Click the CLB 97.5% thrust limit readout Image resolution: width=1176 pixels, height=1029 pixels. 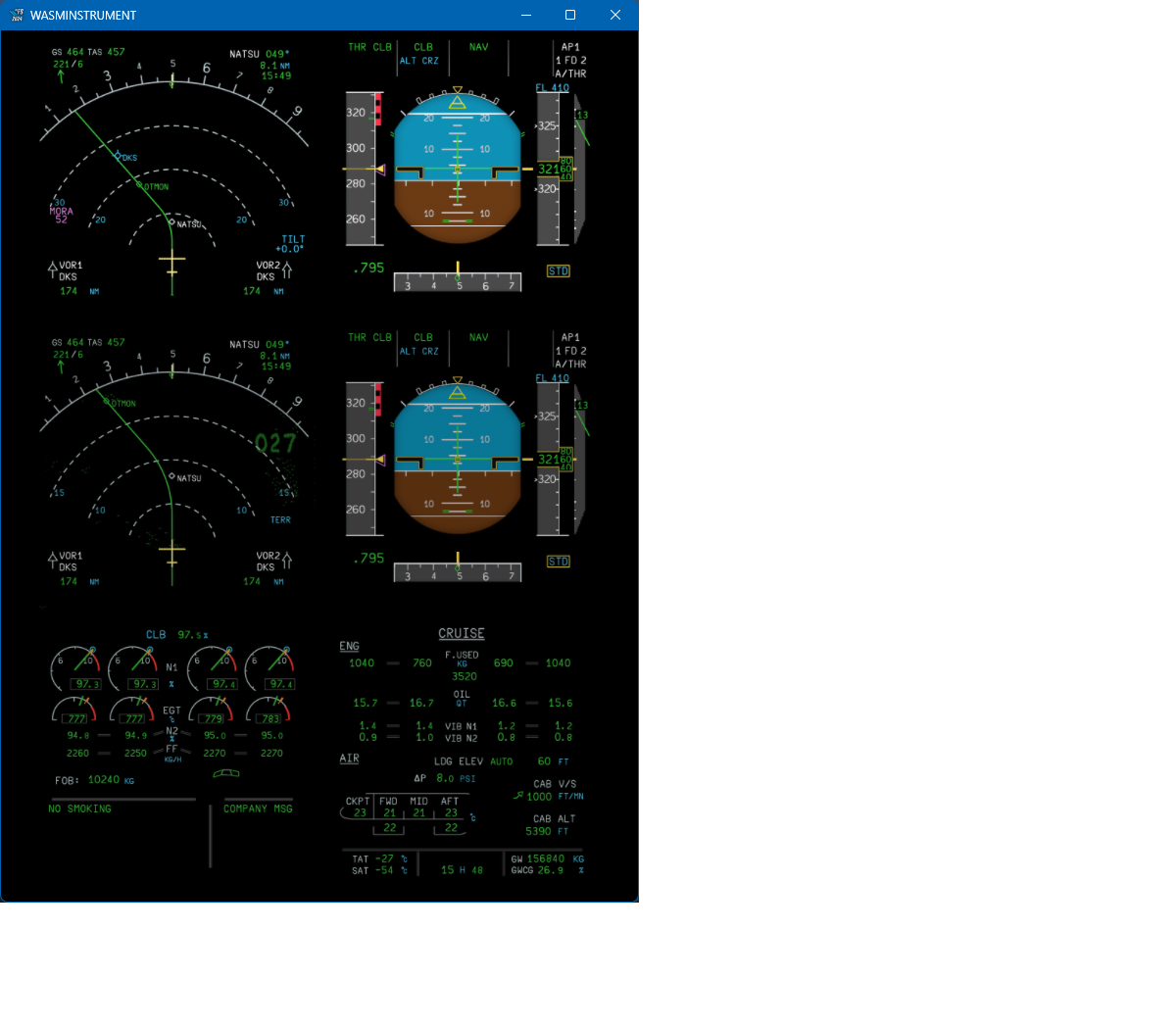click(x=177, y=635)
